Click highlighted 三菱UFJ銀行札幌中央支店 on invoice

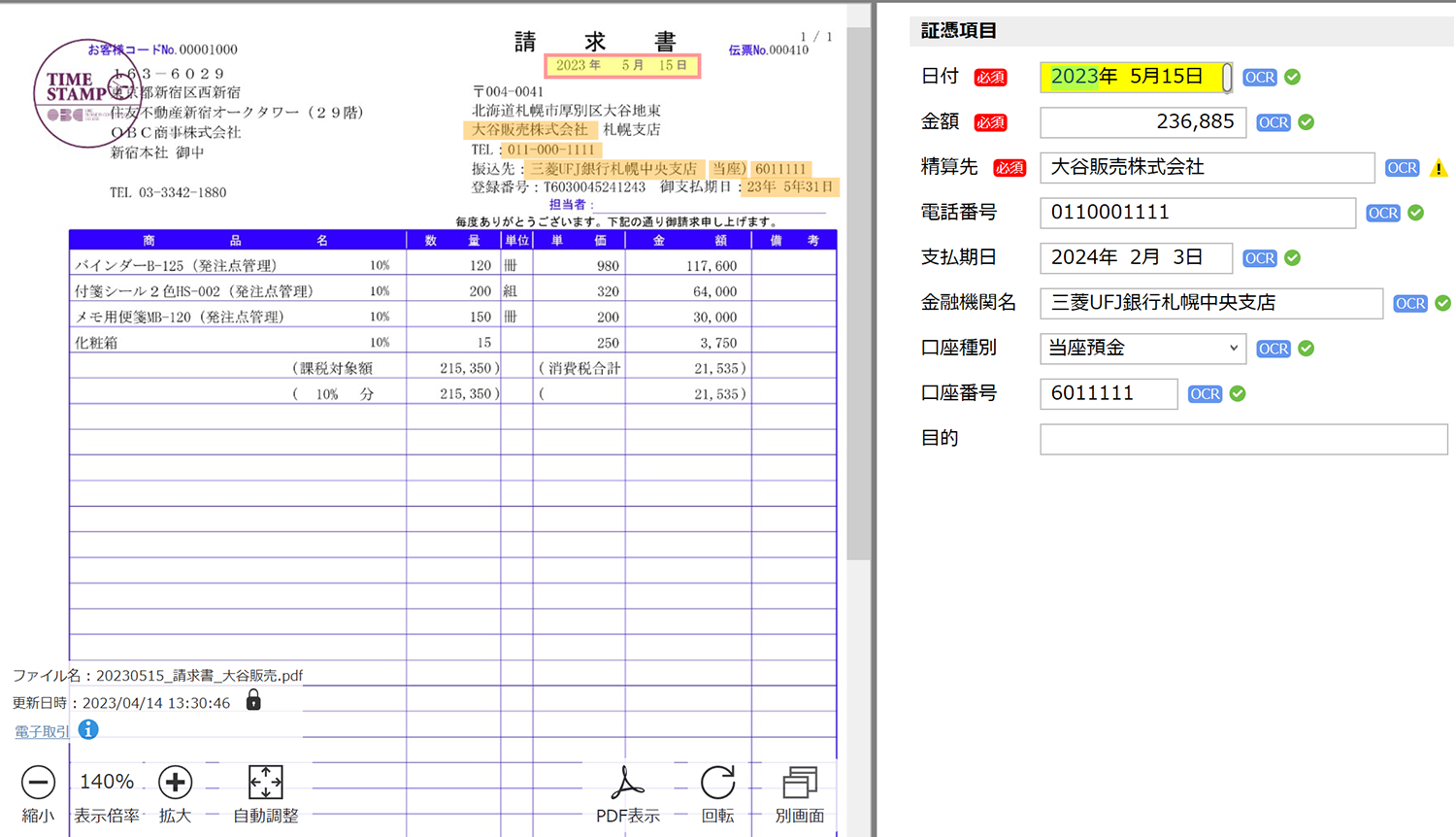pos(613,169)
